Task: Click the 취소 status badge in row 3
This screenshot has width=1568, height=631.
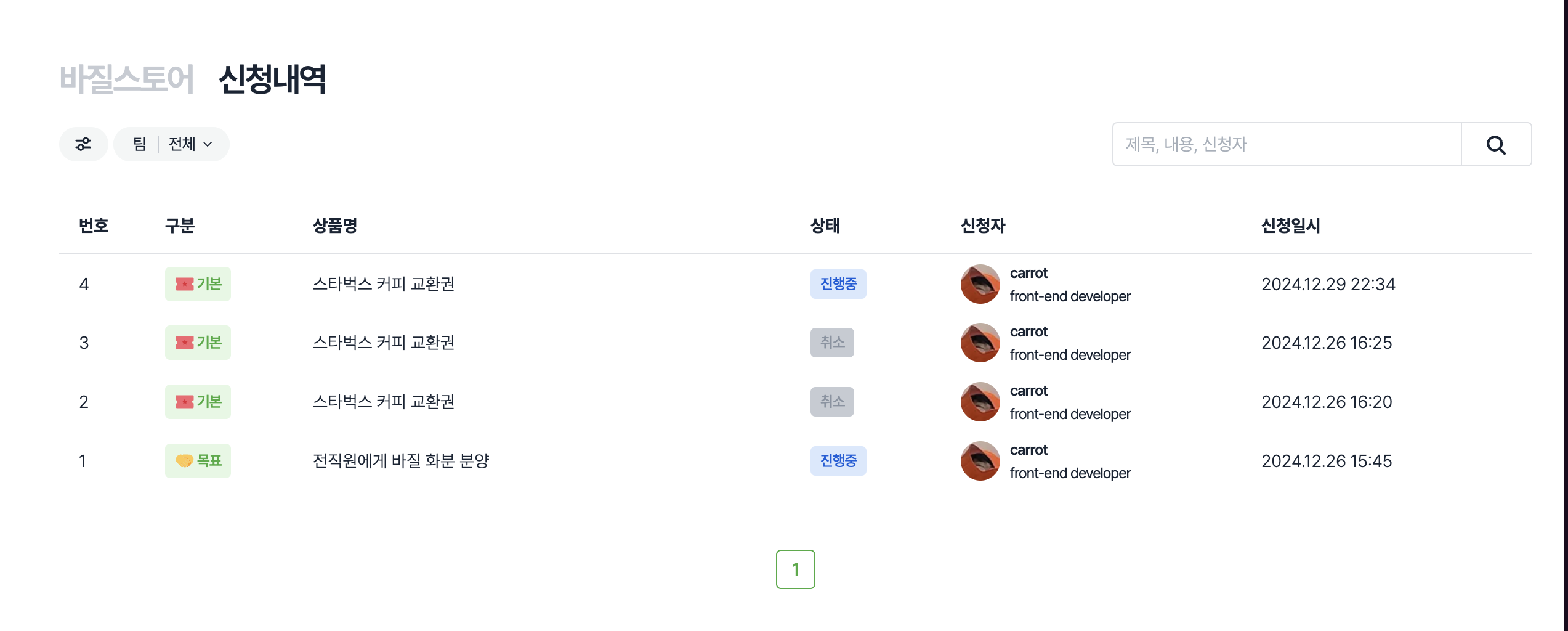Action: coord(832,343)
